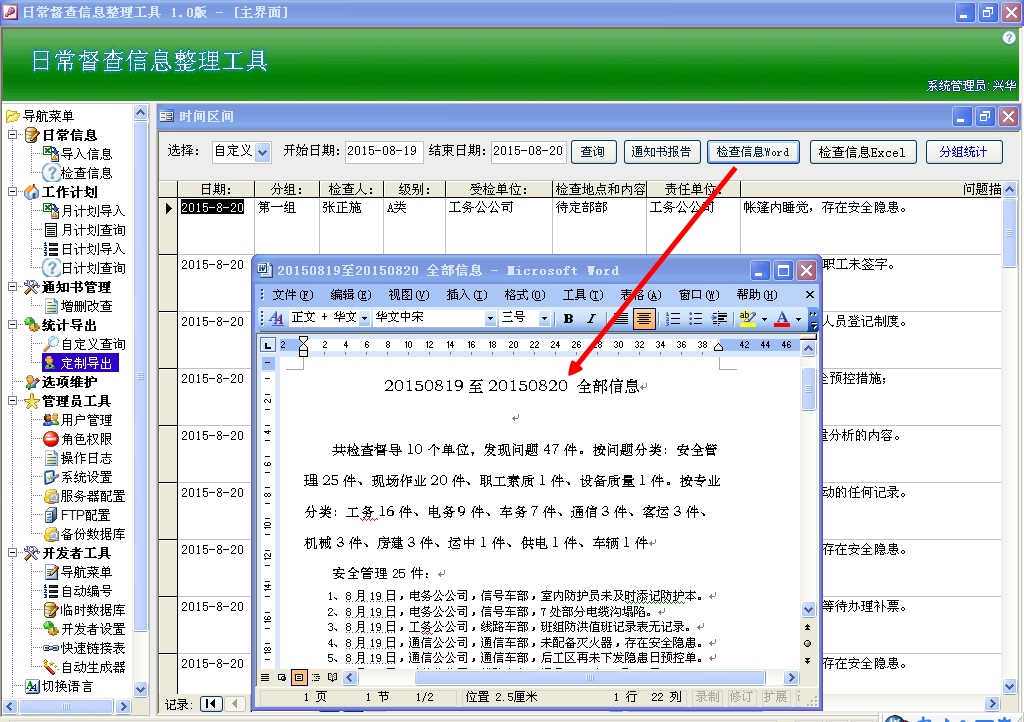Open 切换语言 item

(x=59, y=686)
